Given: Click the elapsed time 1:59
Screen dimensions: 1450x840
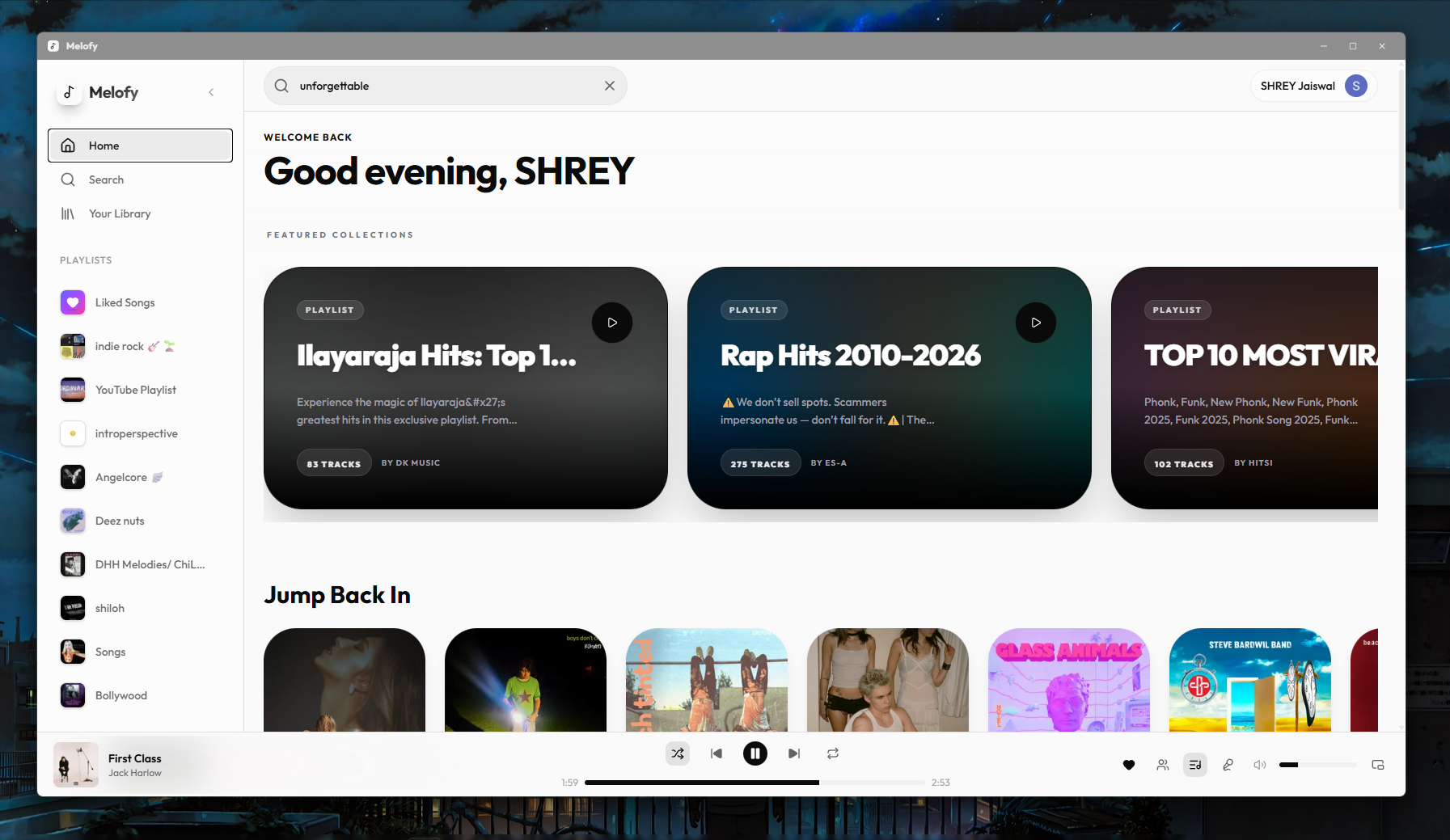Looking at the screenshot, I should pos(570,783).
